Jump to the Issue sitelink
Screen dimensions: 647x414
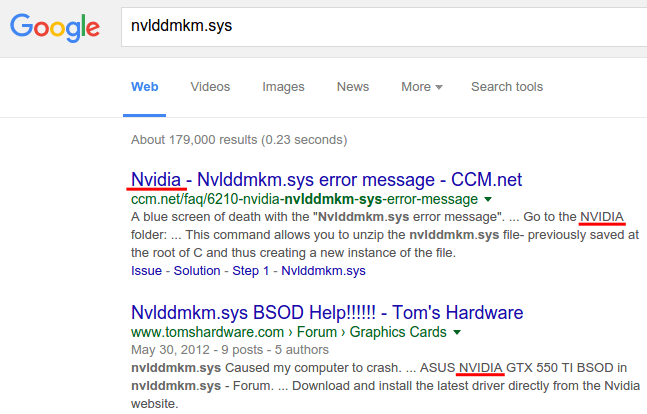(x=146, y=271)
